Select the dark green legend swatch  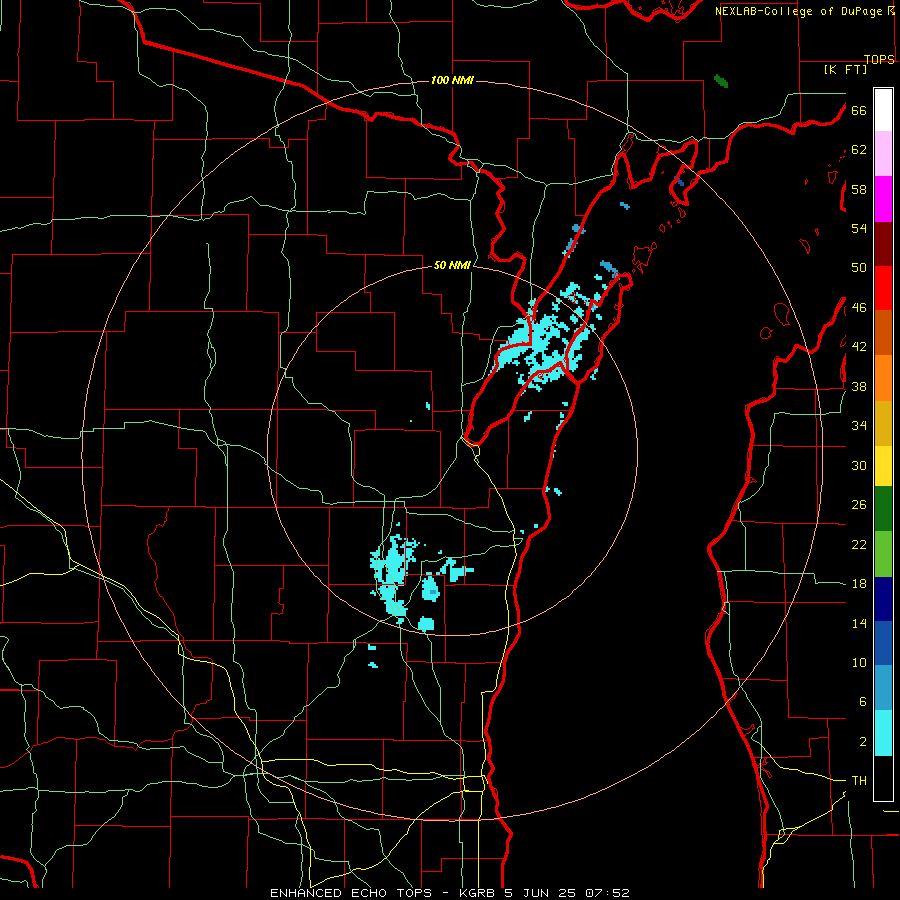(883, 509)
